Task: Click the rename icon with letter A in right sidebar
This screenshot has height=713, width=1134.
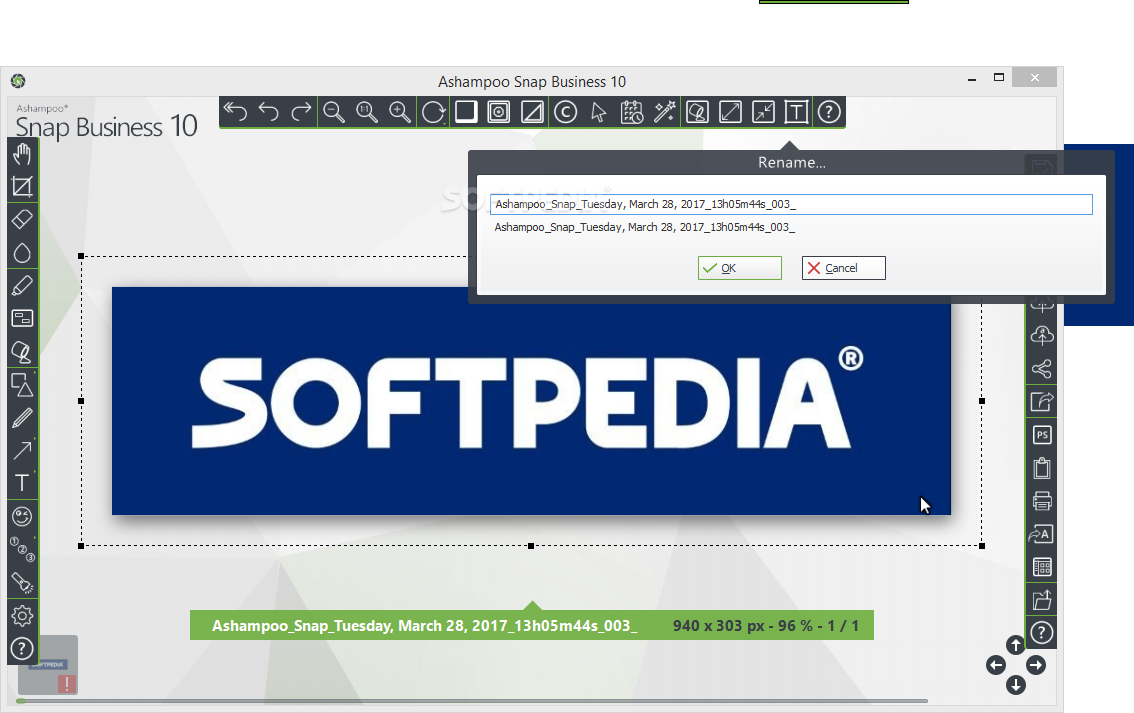Action: coord(1041,534)
